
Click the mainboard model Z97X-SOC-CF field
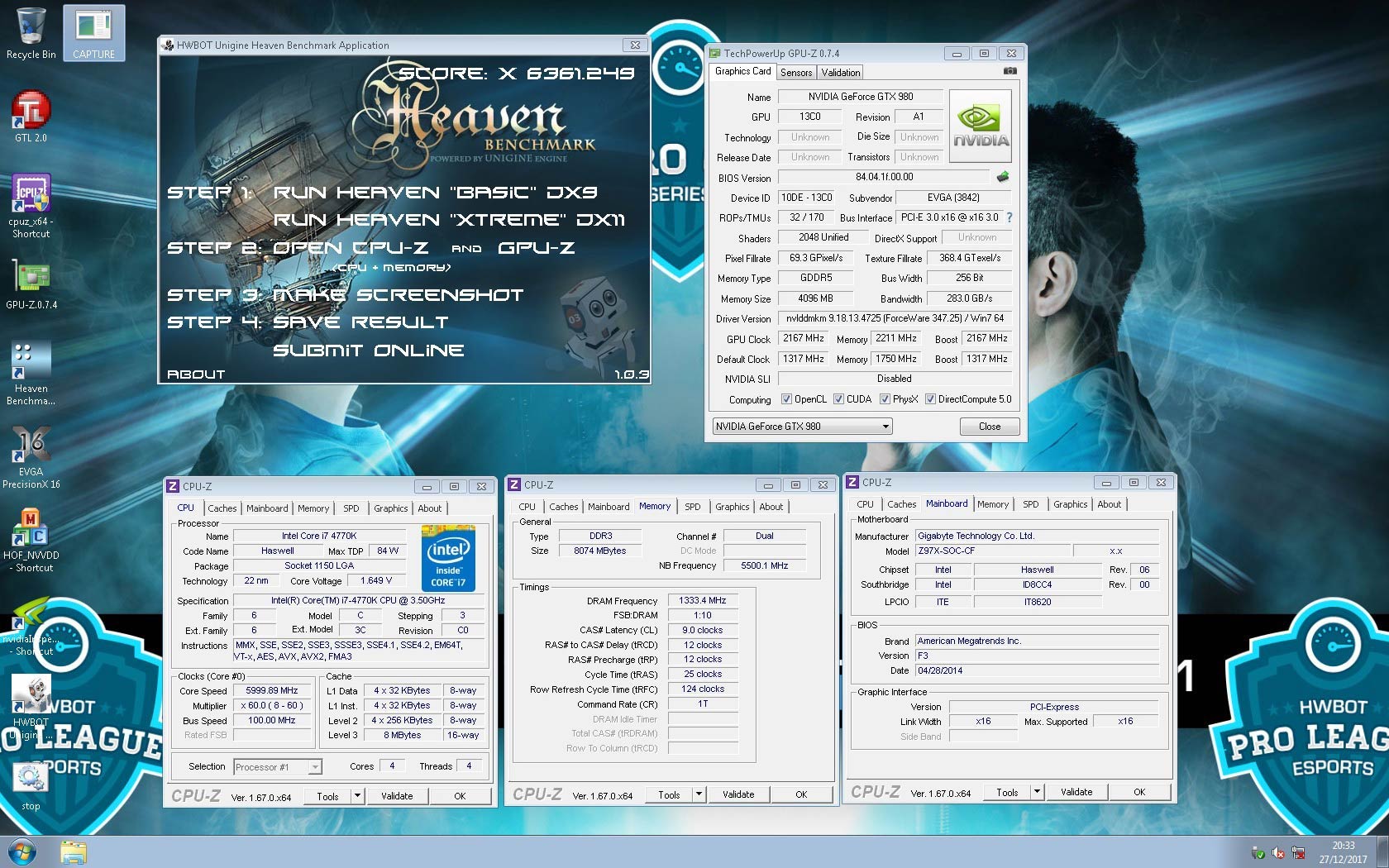coord(992,551)
